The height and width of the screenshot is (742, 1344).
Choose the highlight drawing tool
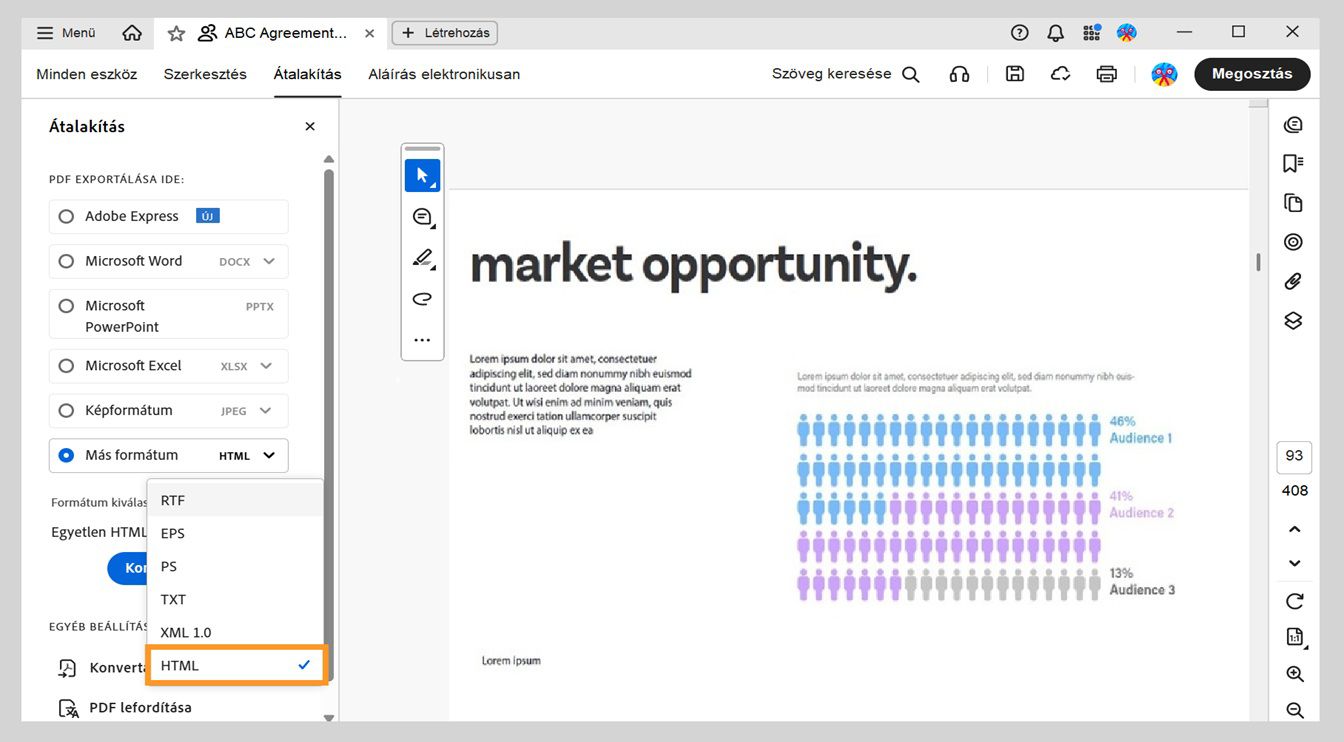coord(421,257)
